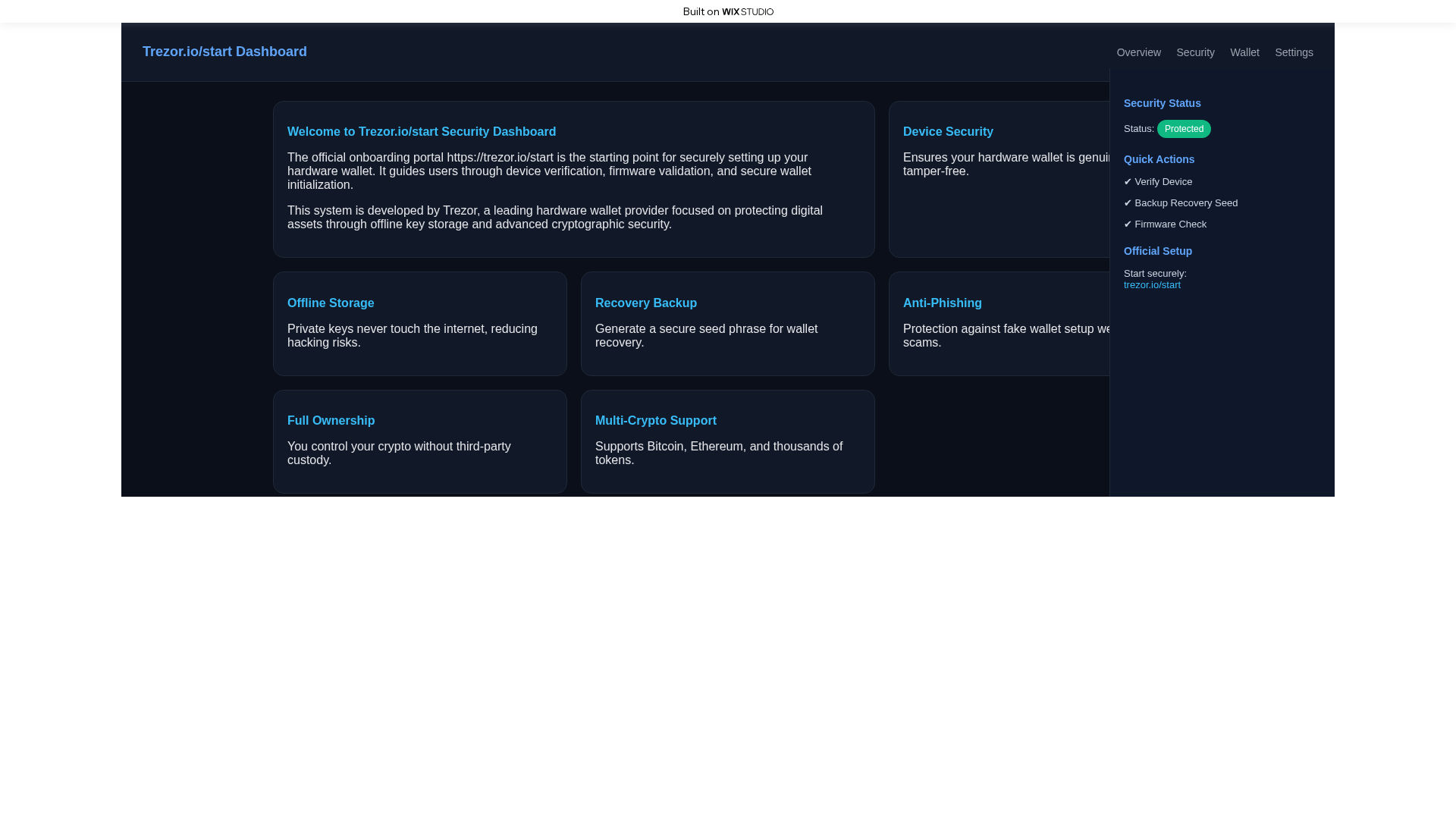Screen dimensions: 1456x819
Task: Click the 'Start securely:' label
Action: 1155,274
